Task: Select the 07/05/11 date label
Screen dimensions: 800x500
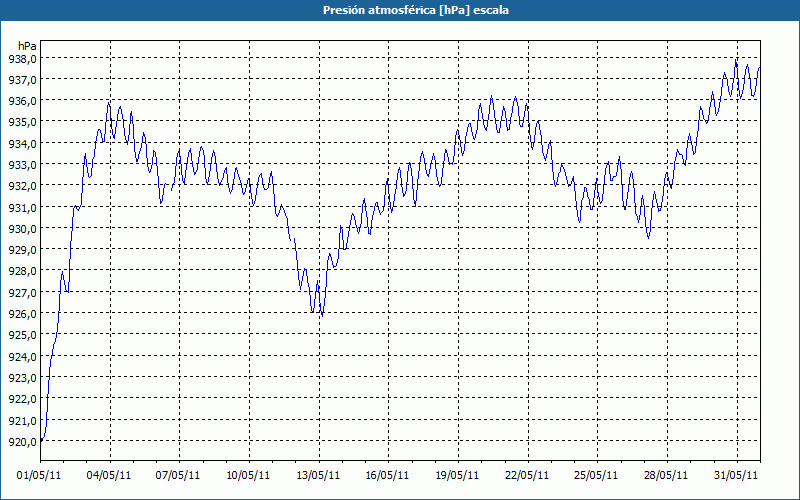Action: pos(178,476)
